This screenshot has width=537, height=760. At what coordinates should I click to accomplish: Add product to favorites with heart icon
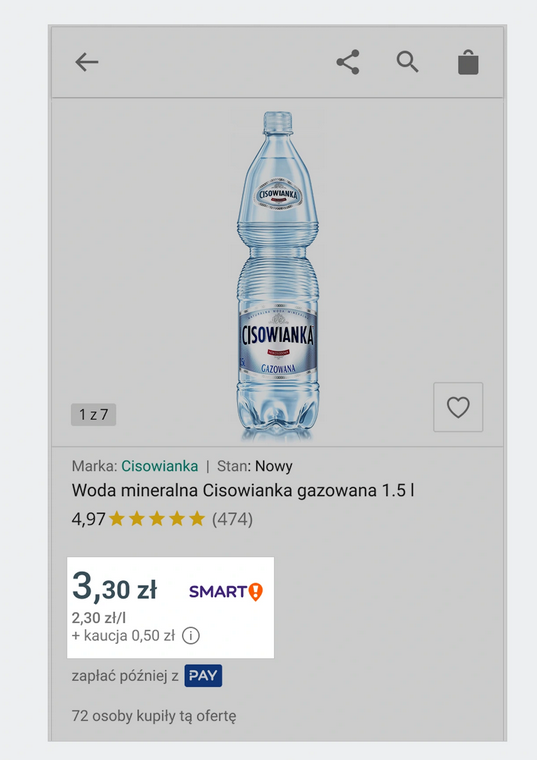458,407
